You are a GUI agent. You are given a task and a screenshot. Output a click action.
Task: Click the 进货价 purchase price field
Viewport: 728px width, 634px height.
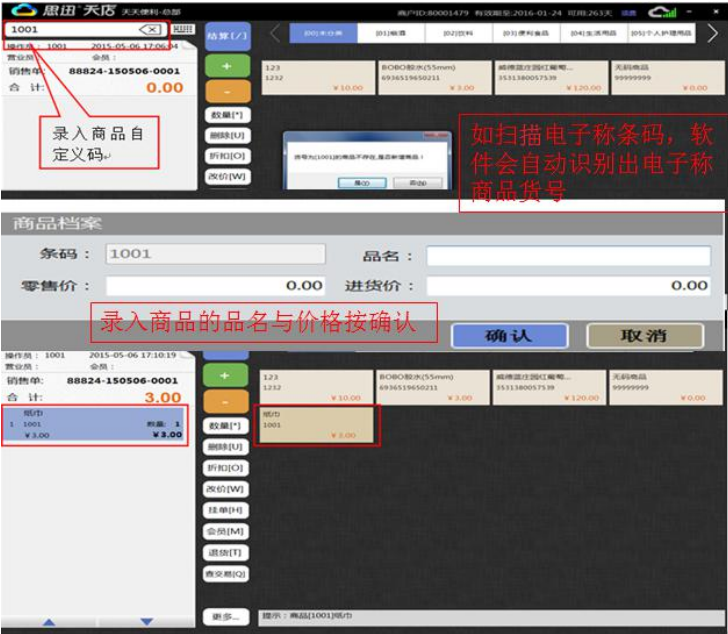click(568, 286)
